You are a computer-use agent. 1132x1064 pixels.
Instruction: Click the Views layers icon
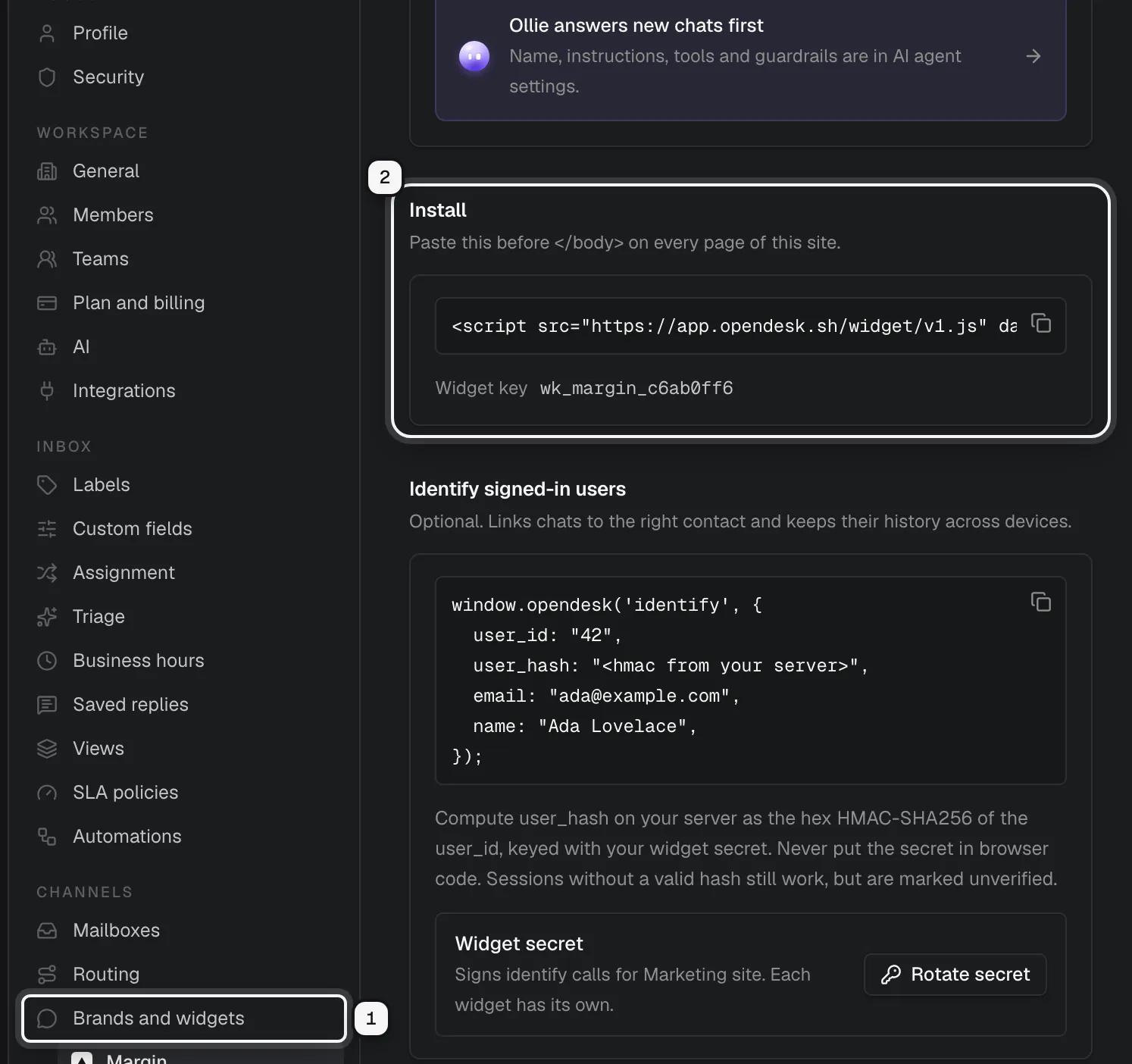point(47,749)
